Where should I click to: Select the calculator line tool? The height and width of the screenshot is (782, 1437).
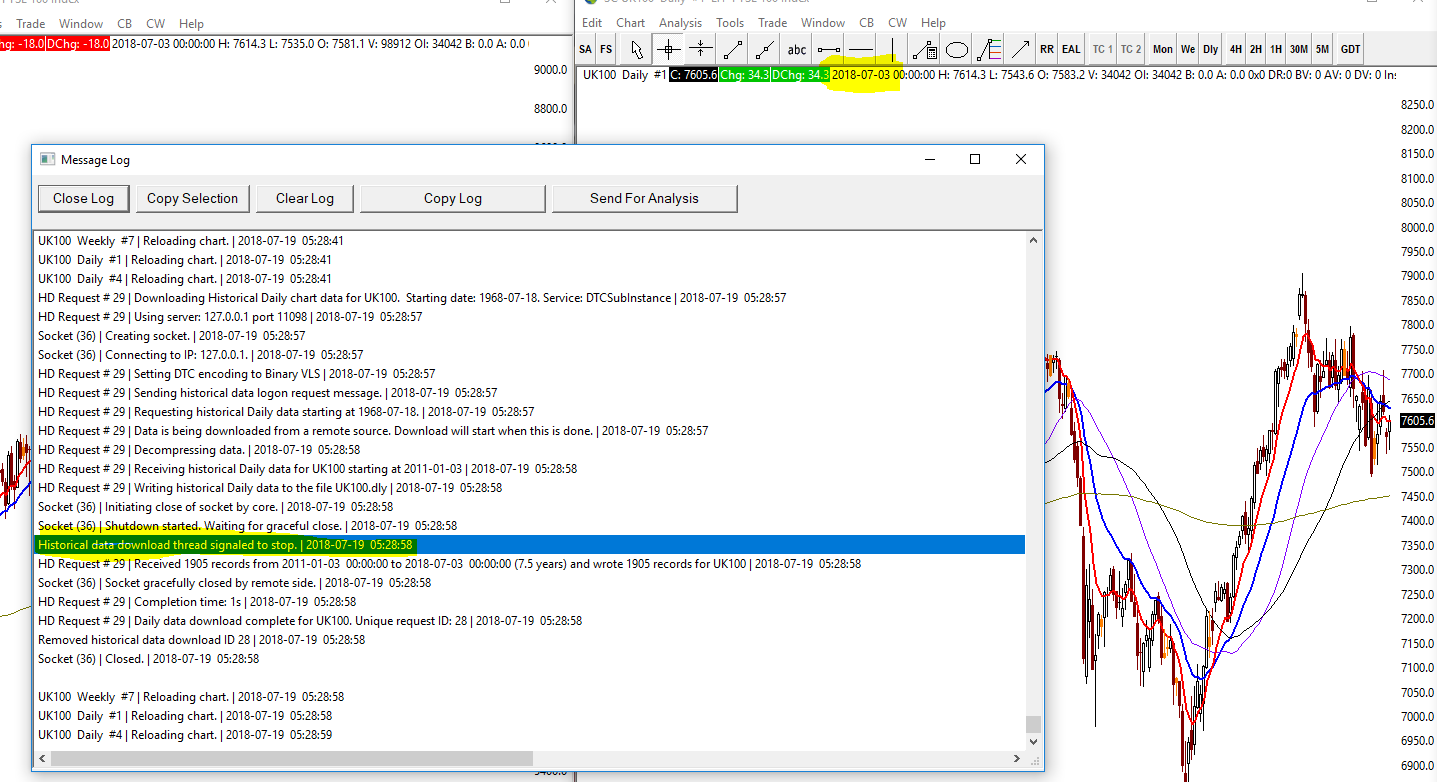coord(925,49)
